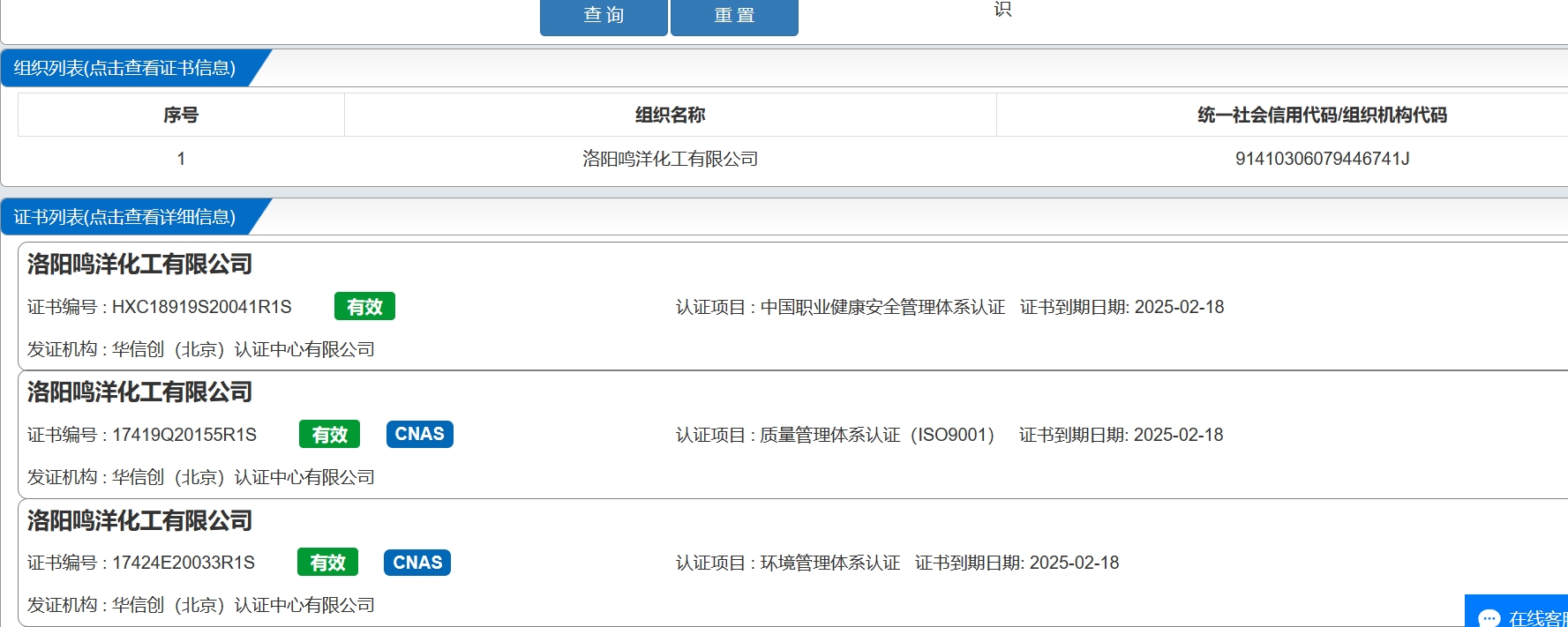Open certificate 17424E20033R1S card title
The width and height of the screenshot is (1568, 627).
click(139, 521)
